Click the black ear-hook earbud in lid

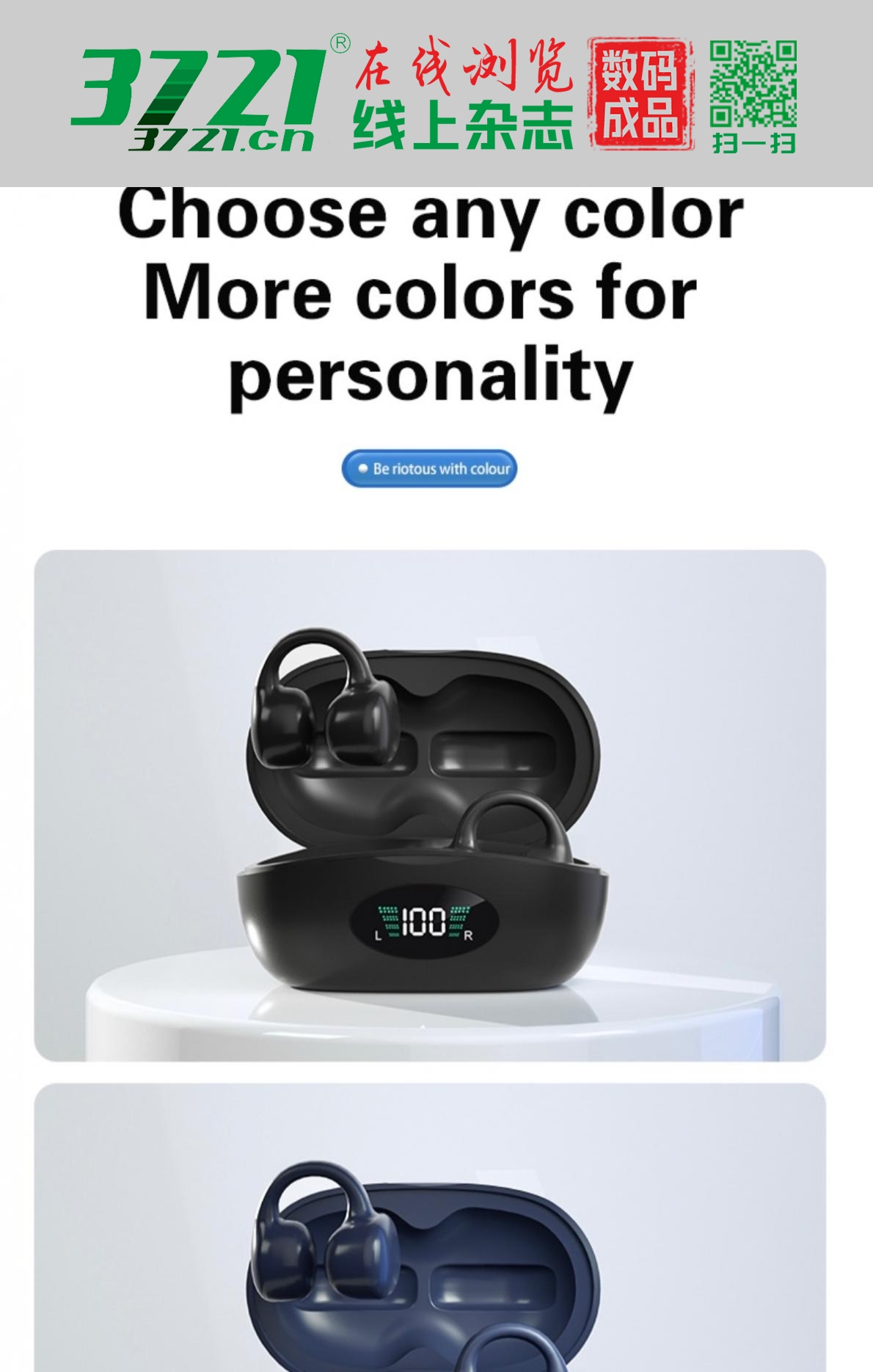tap(317, 701)
